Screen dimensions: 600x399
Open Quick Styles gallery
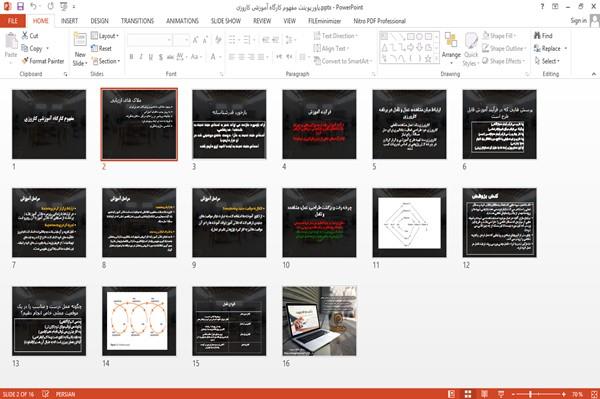(x=471, y=49)
